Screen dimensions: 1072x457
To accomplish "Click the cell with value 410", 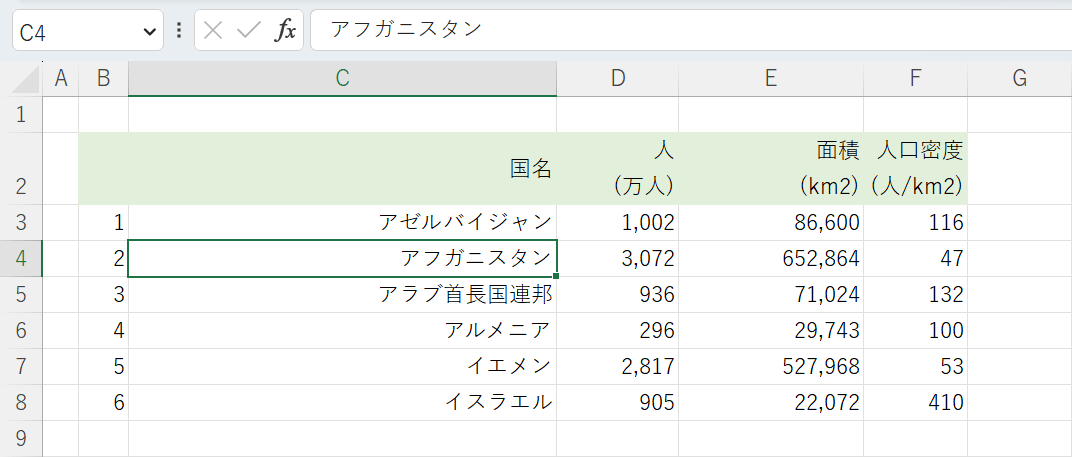I will pos(915,402).
